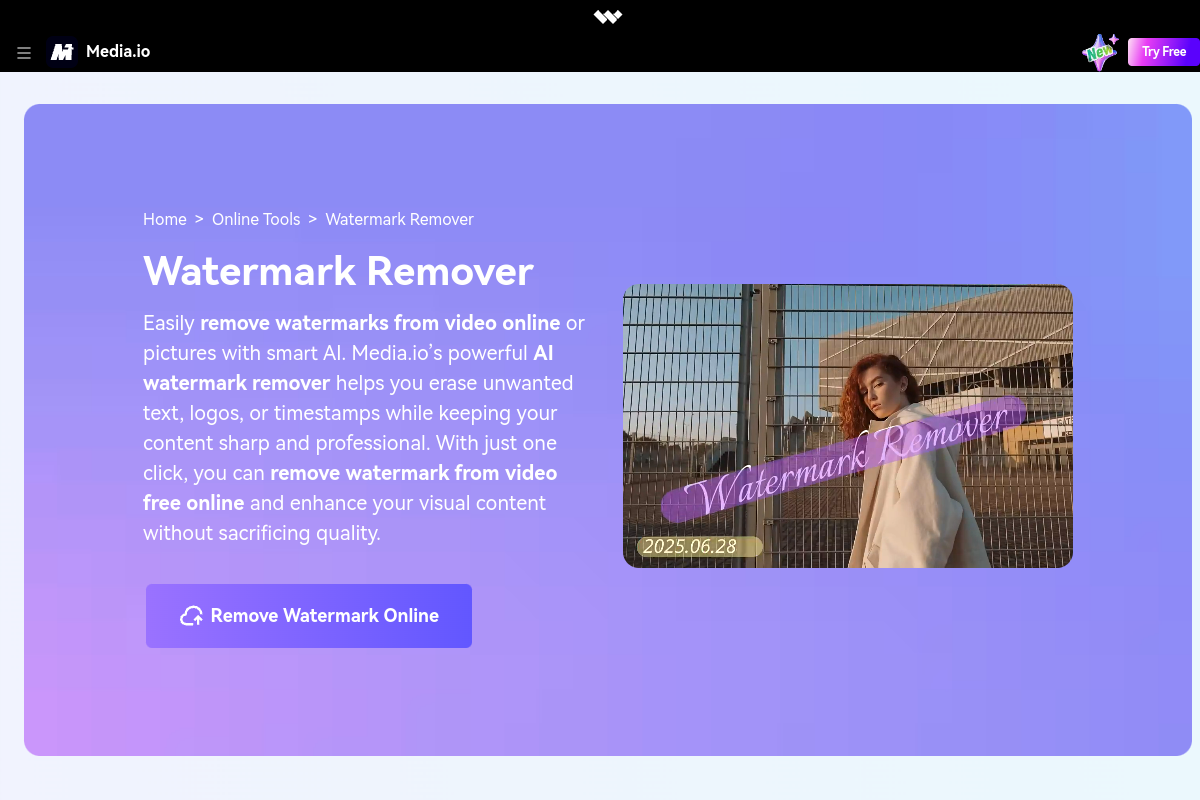The width and height of the screenshot is (1200, 800).
Task: Click the Watermark Remover heading
Action: pos(338,271)
